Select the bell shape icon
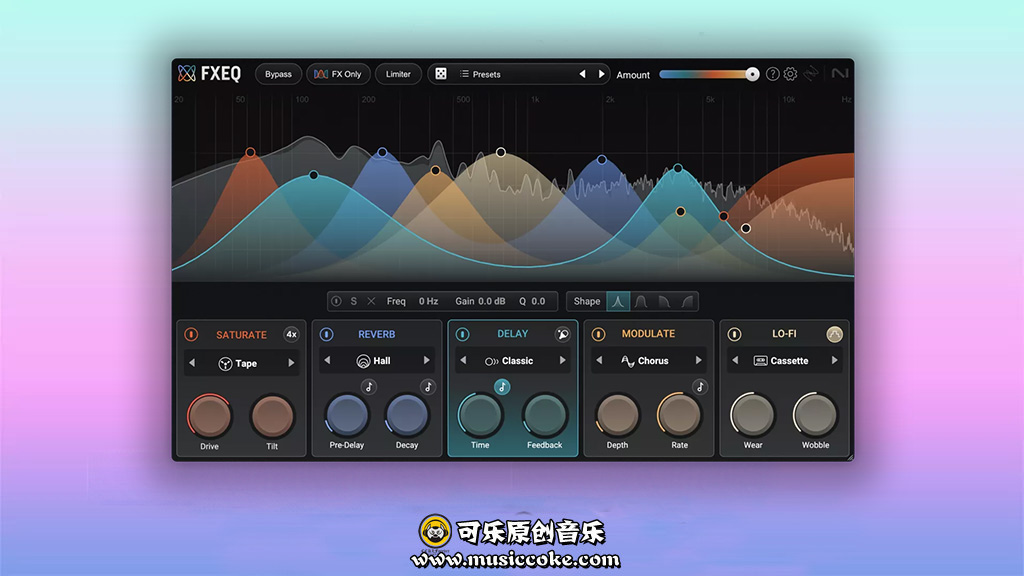Screen dimensions: 1024x576 tap(618, 301)
